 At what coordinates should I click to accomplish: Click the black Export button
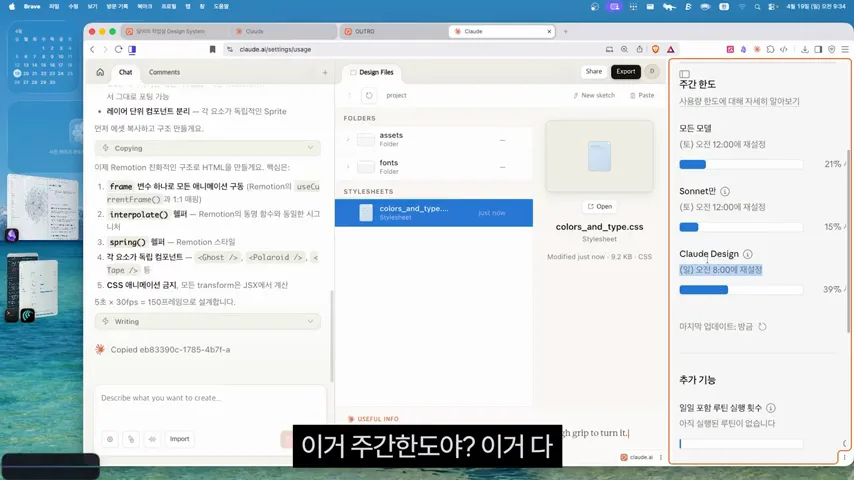point(626,71)
